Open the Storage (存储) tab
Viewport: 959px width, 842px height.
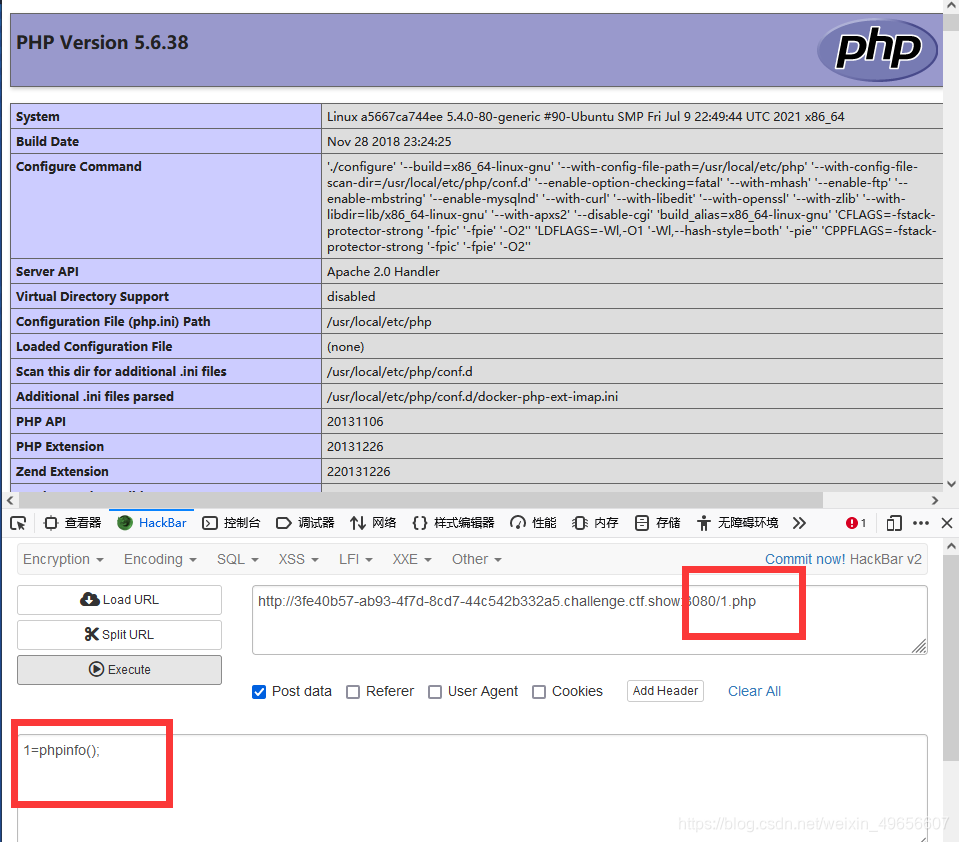[657, 523]
